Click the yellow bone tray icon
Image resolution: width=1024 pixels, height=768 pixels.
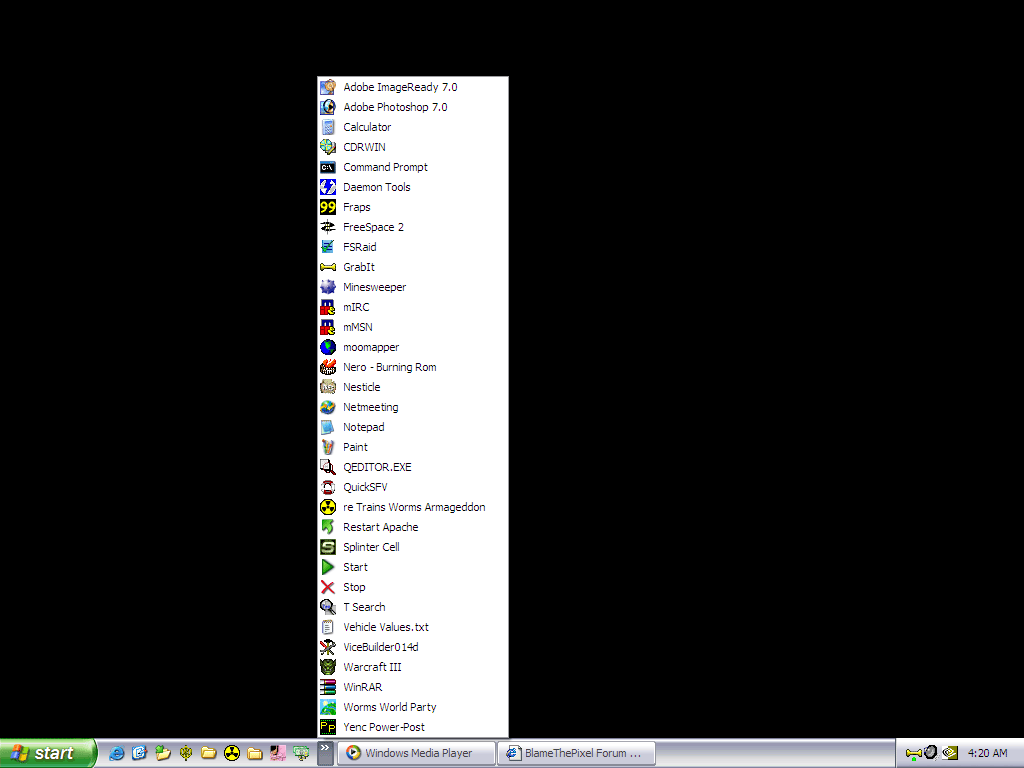[913, 753]
